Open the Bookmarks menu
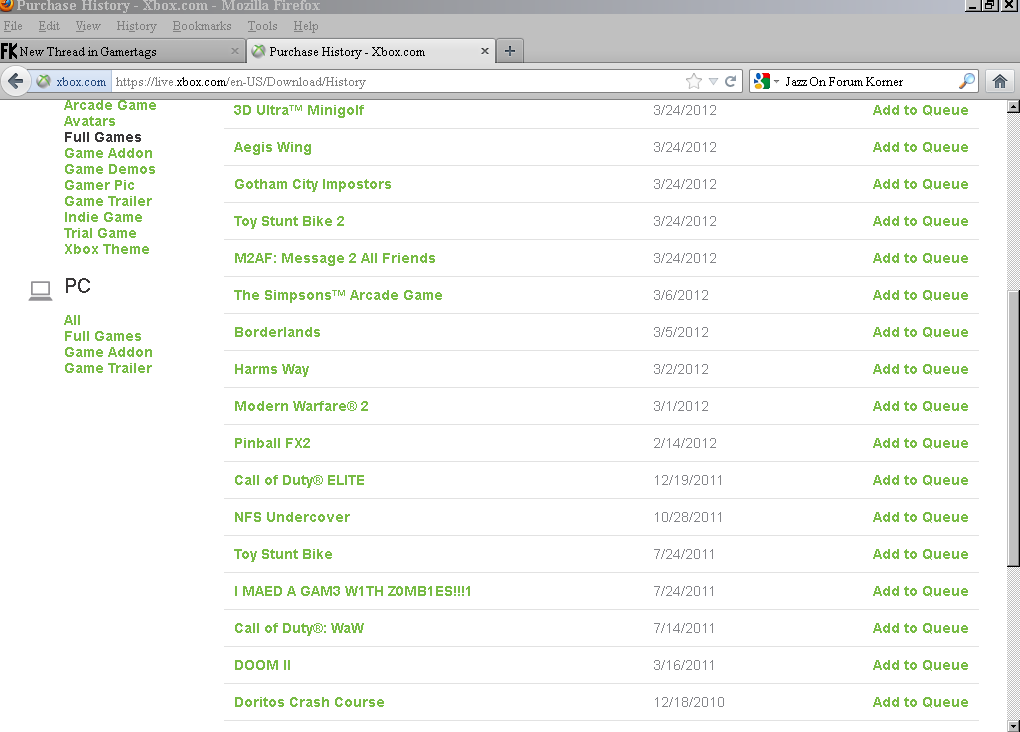 tap(202, 26)
